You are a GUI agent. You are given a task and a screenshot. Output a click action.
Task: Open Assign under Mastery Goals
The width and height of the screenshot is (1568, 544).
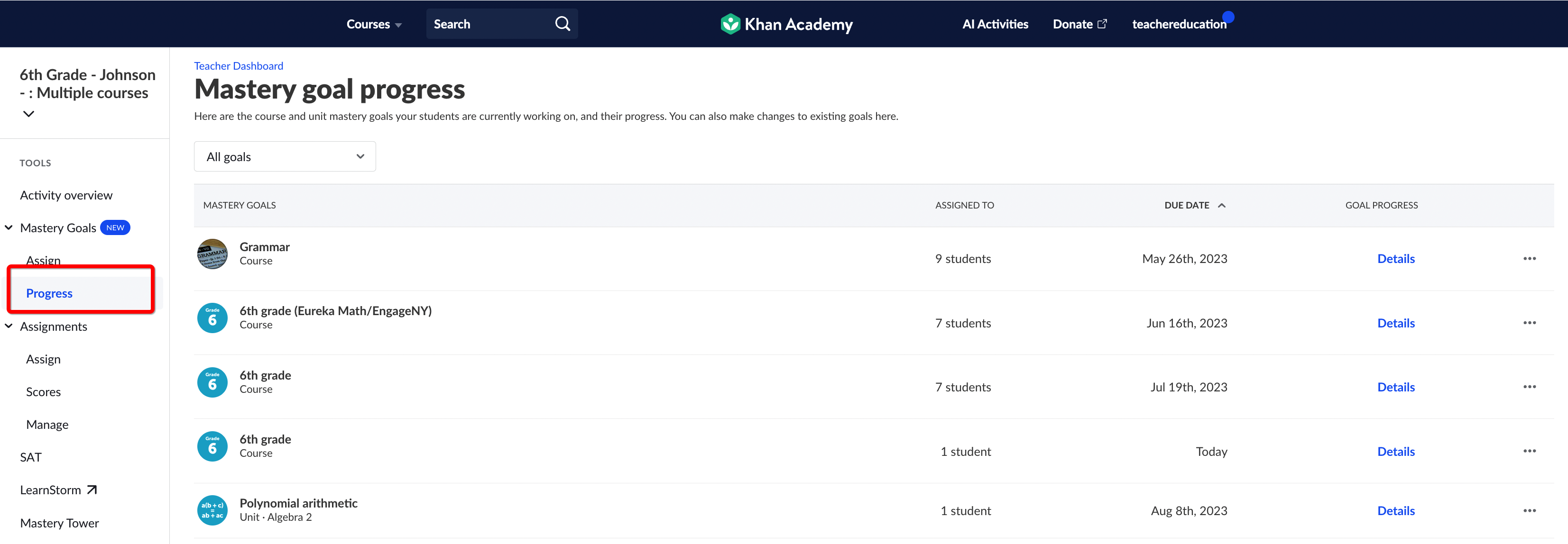(x=43, y=261)
